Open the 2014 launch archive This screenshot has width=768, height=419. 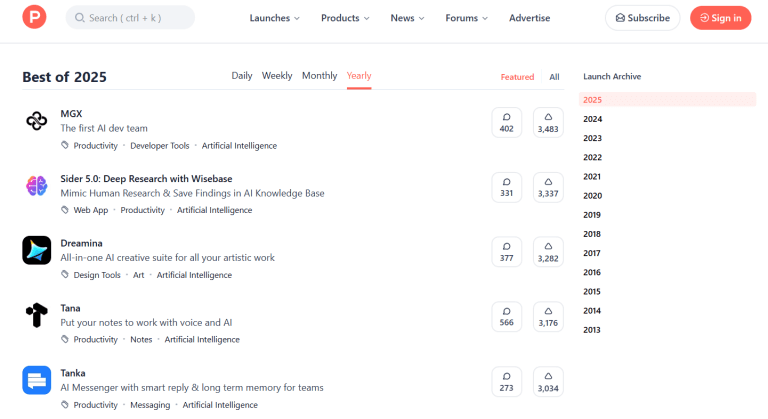[x=592, y=311]
